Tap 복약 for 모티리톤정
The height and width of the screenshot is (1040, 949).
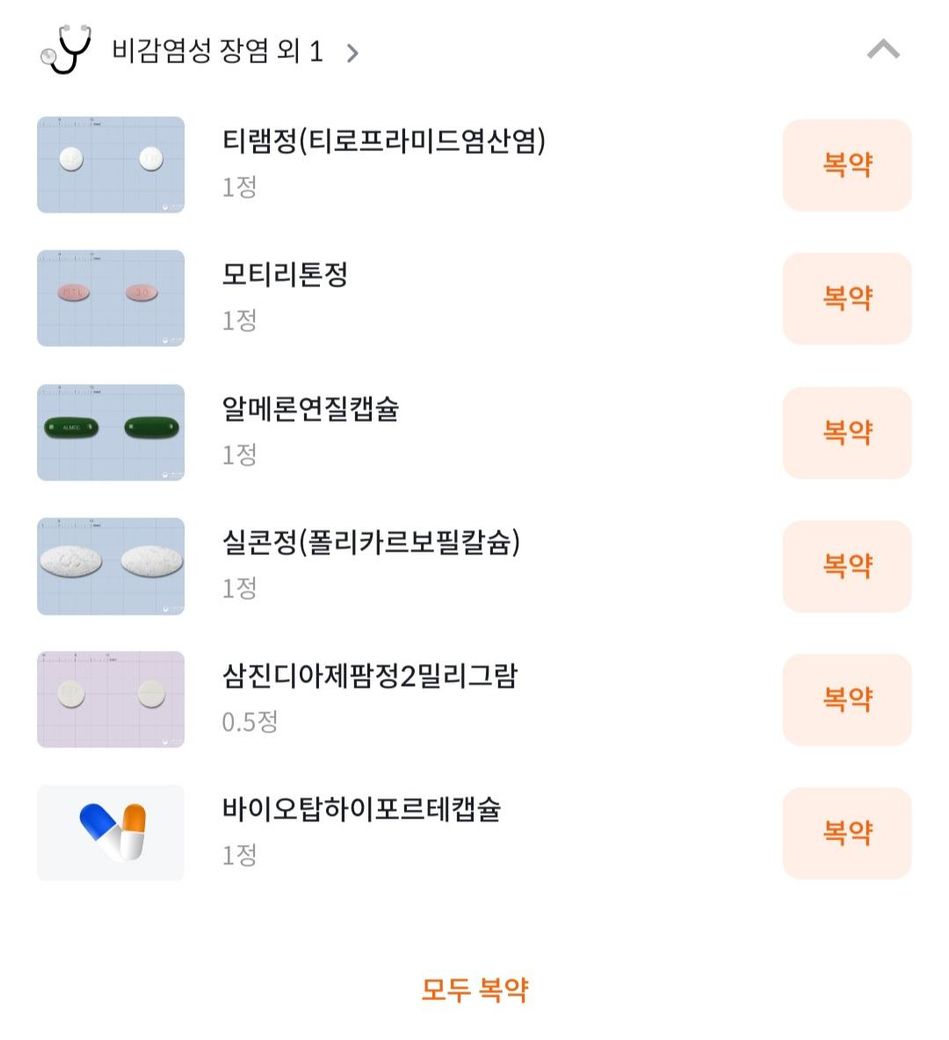pos(846,298)
